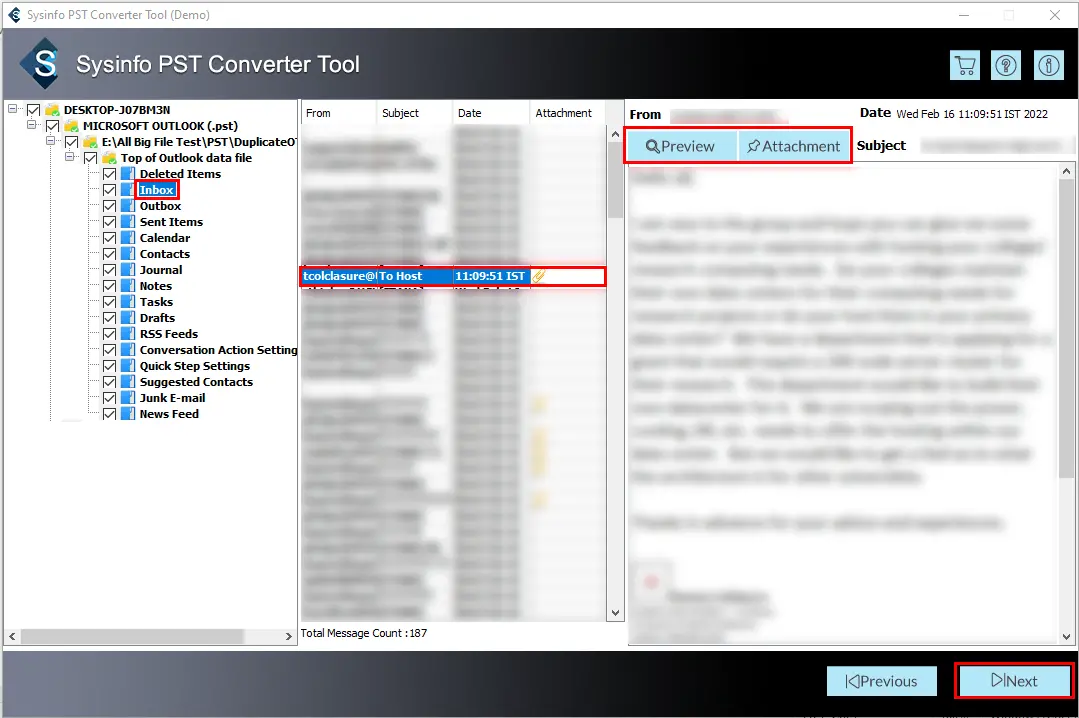Screen dimensions: 1079x718
Task: Open the help question mark icon
Action: (1006, 65)
